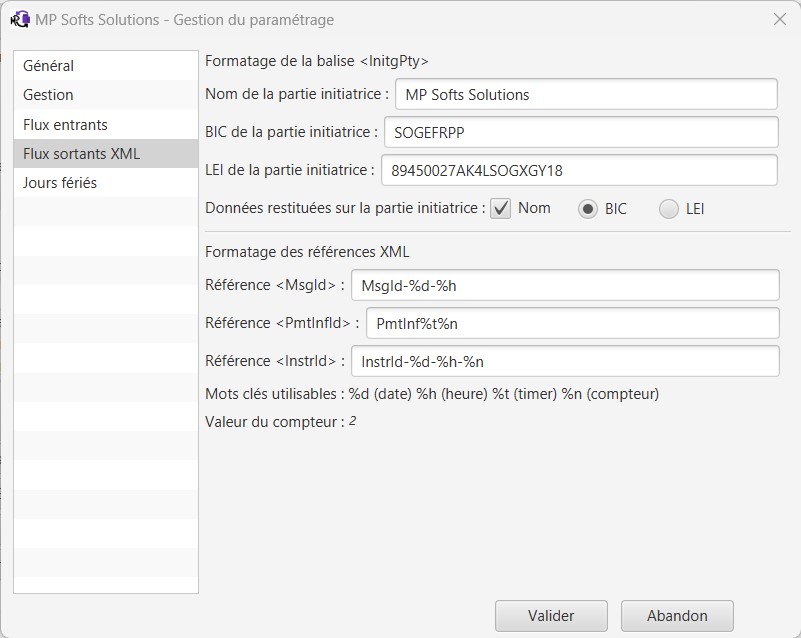801x638 pixels.
Task: Toggle the Nom checkbox
Action: tap(500, 208)
